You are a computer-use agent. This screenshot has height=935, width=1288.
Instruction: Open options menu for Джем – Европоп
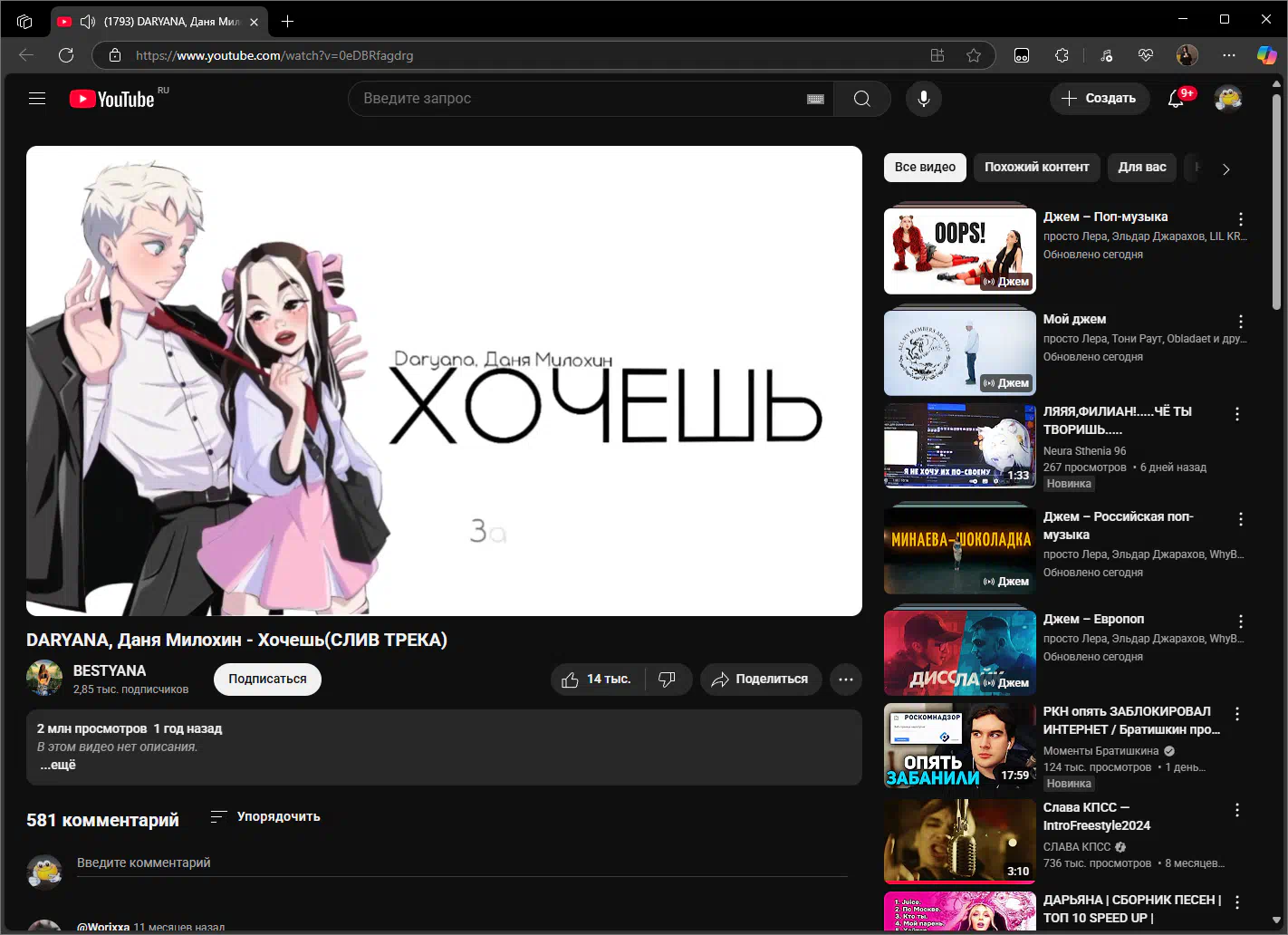pyautogui.click(x=1241, y=622)
